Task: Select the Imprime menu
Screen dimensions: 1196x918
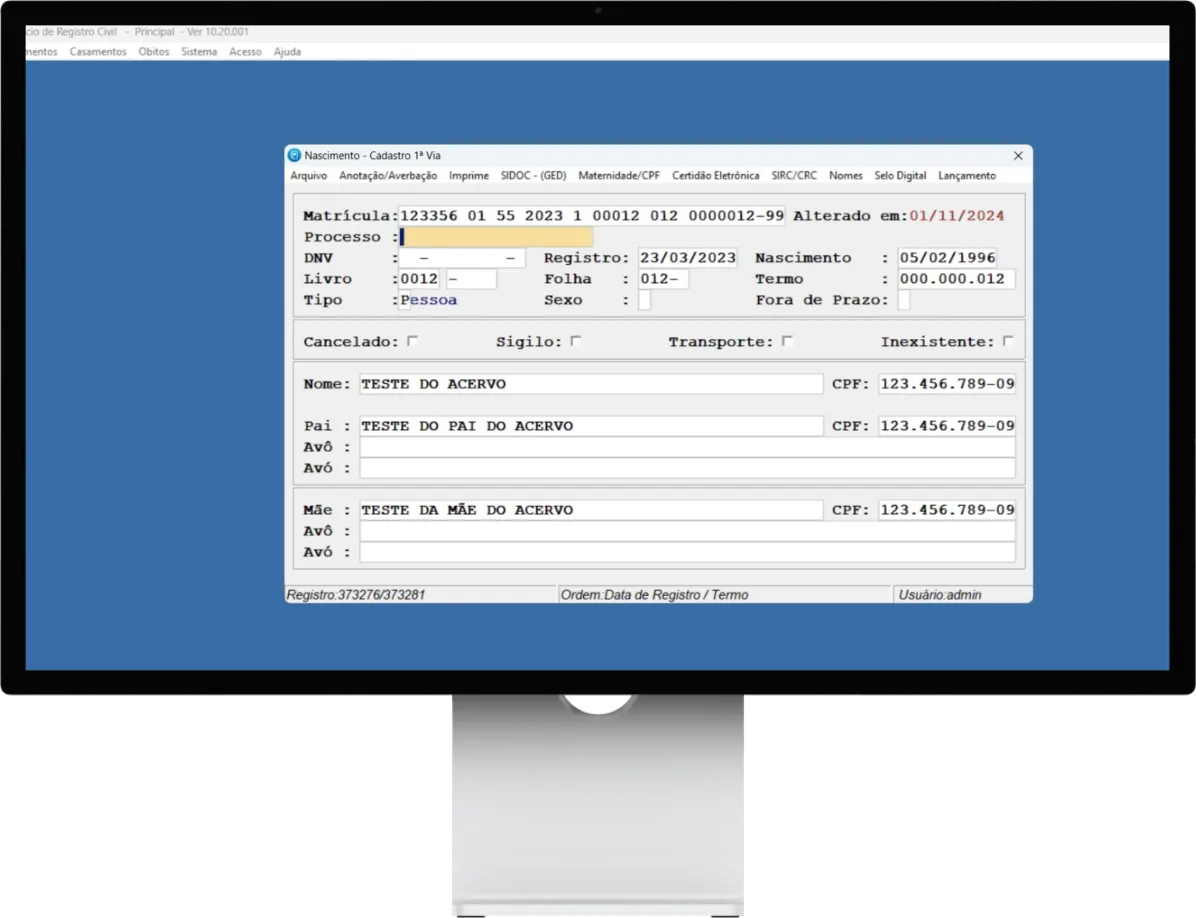Action: (x=469, y=175)
